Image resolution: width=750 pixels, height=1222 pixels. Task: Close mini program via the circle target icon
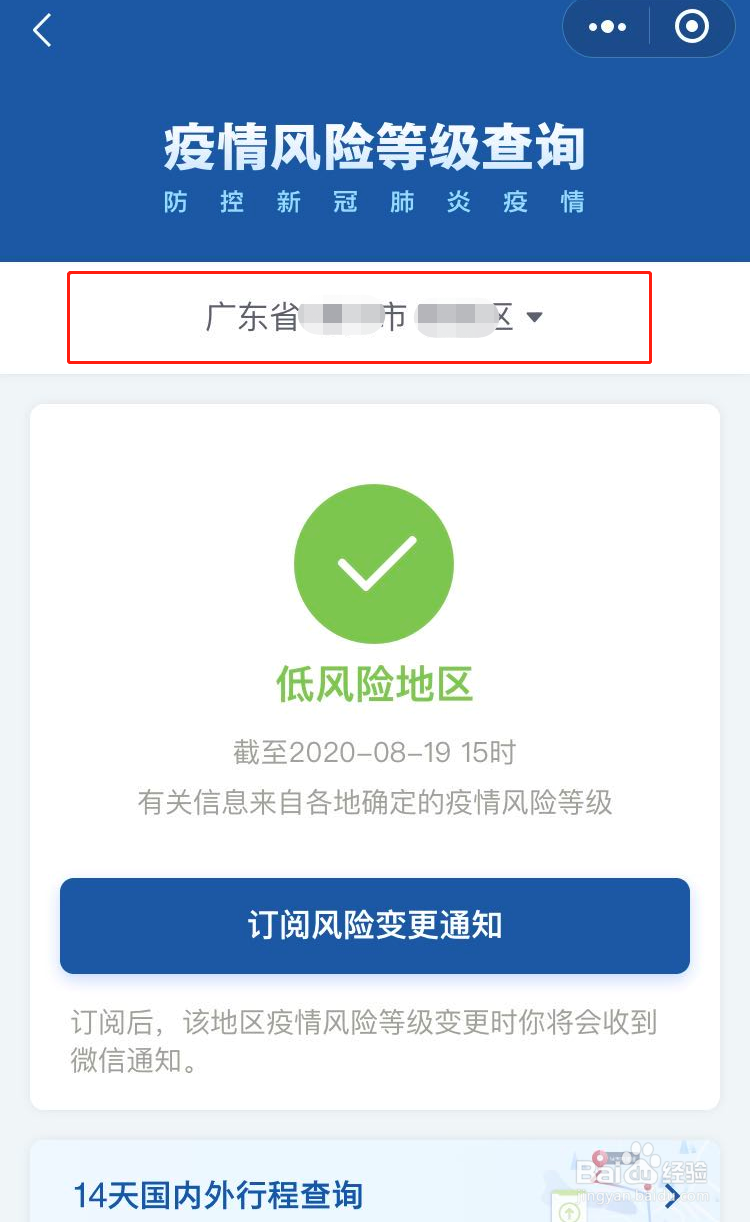692,27
